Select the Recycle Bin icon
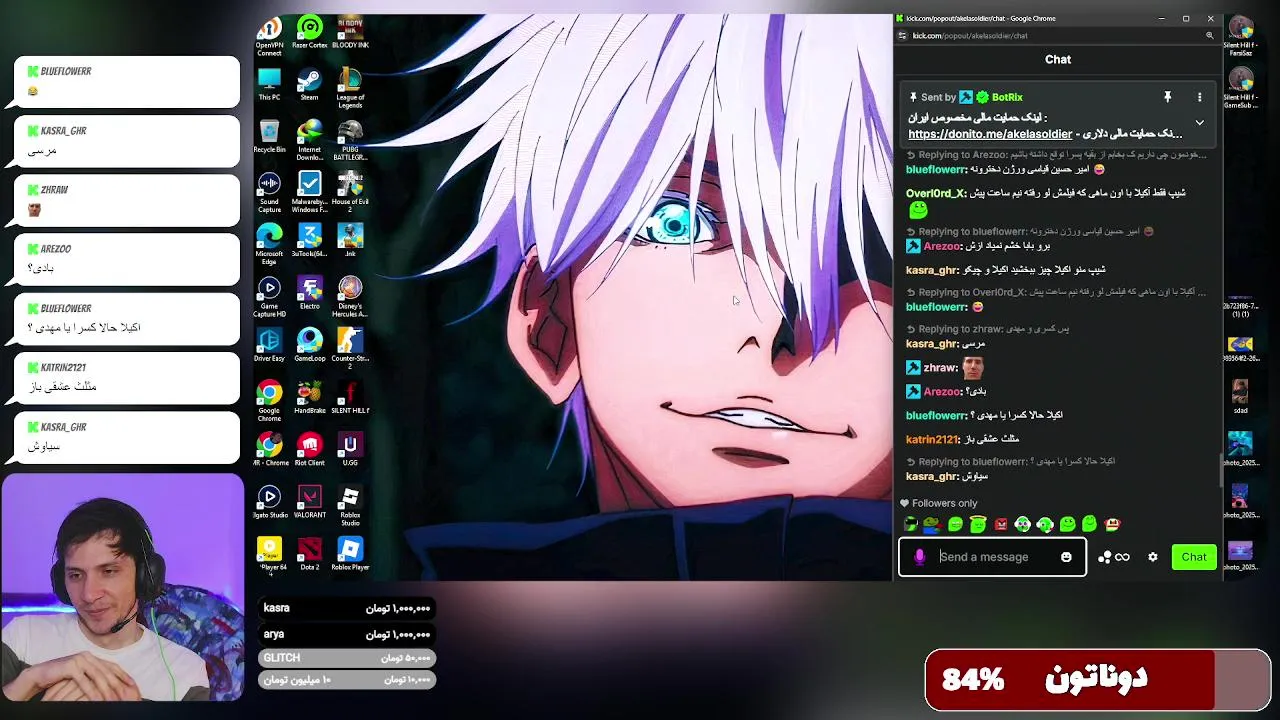Screen dimensions: 1280x720 tap(269, 137)
